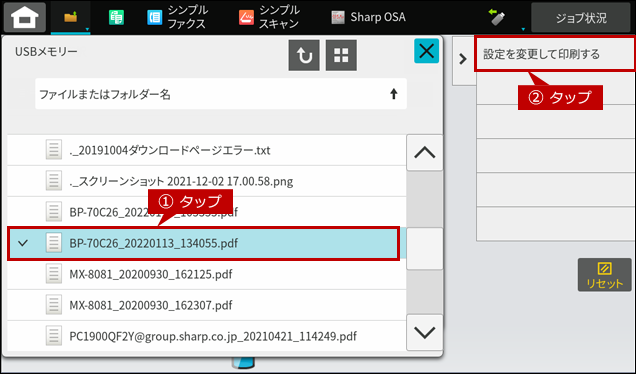Select ._スクリーンショット 2021-12-02 17.00.58.png file
Viewport: 636px width, 374px height.
pos(206,181)
